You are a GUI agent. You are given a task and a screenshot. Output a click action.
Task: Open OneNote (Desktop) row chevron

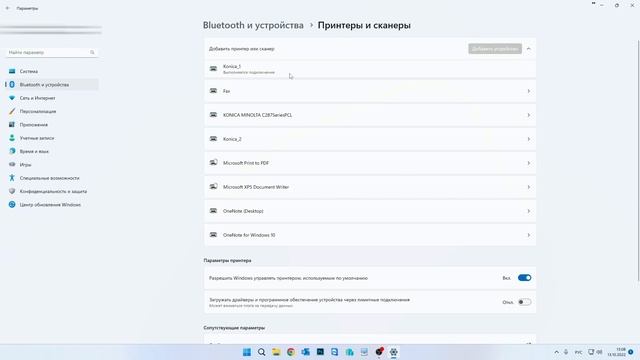click(529, 211)
